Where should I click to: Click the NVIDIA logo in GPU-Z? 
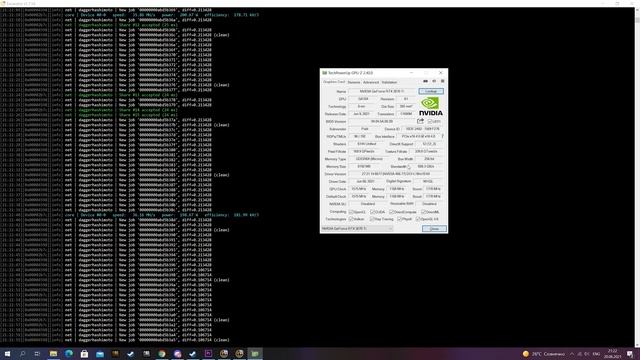(431, 107)
